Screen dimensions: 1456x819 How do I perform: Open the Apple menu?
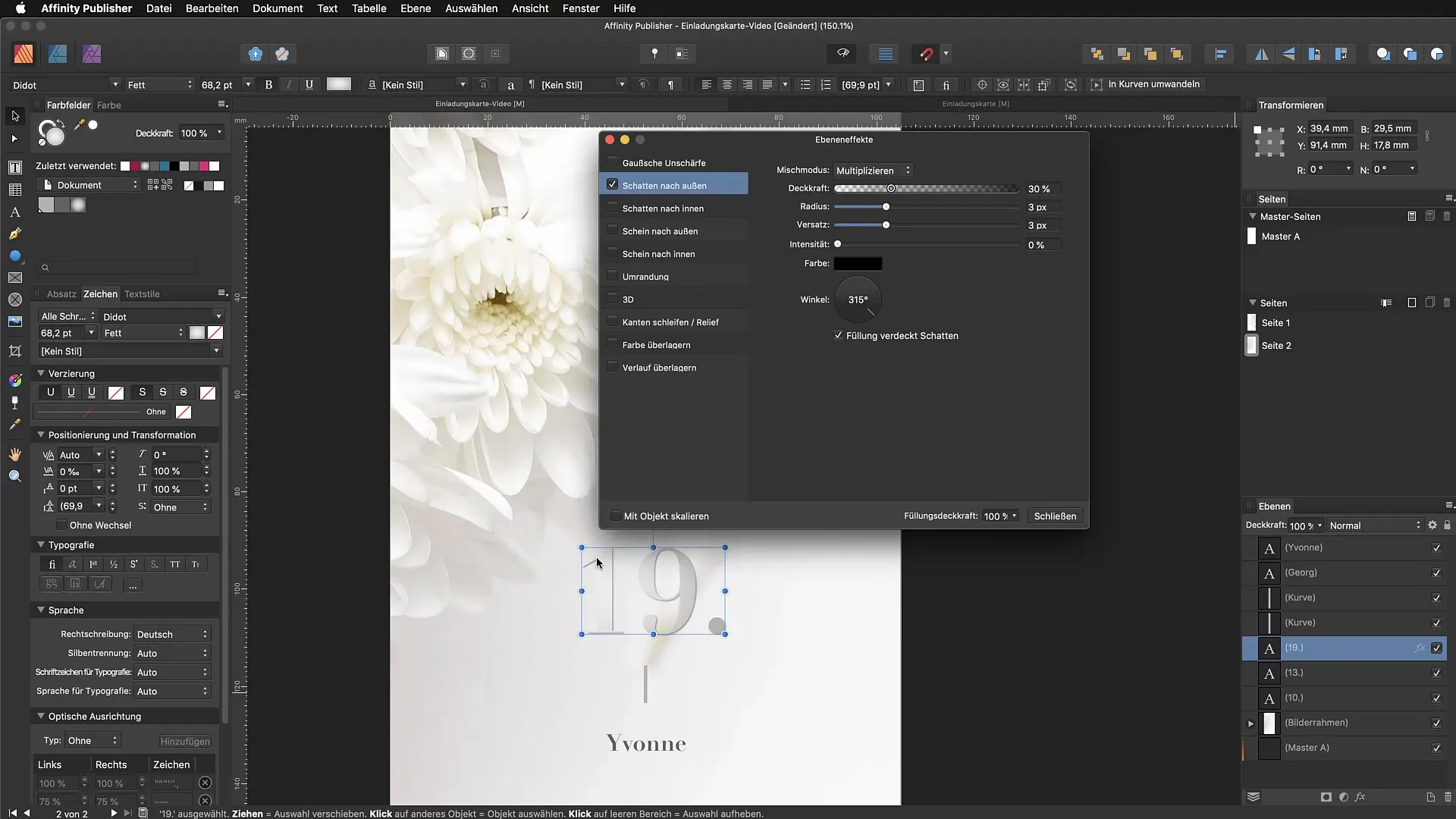click(20, 8)
